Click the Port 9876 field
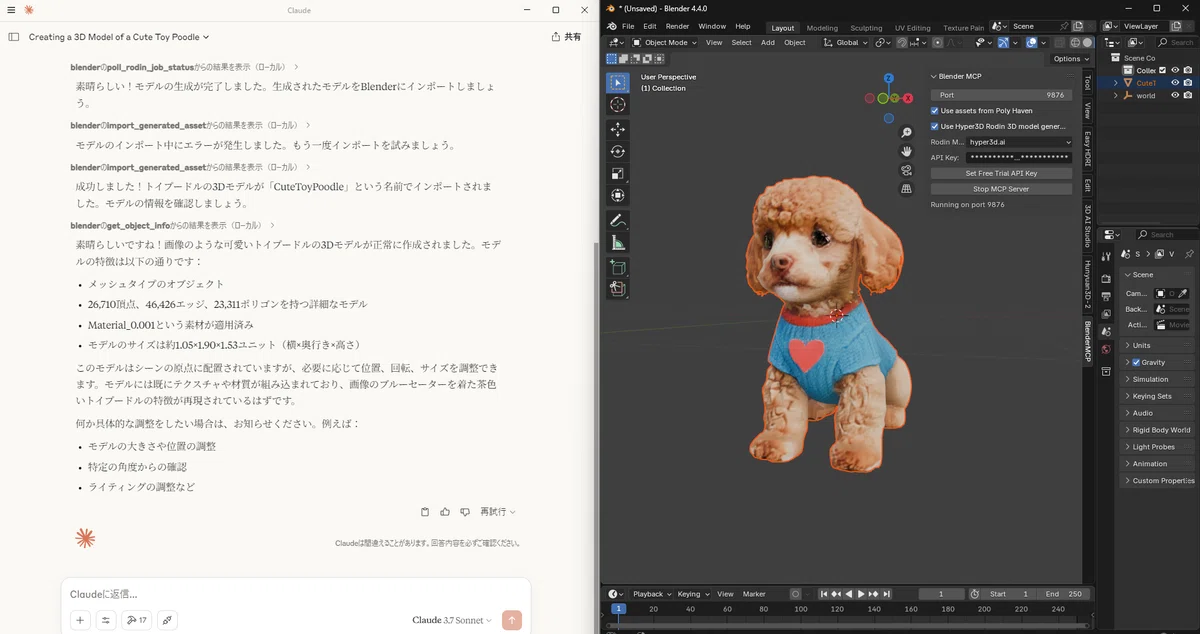1200x634 pixels. coord(1001,95)
